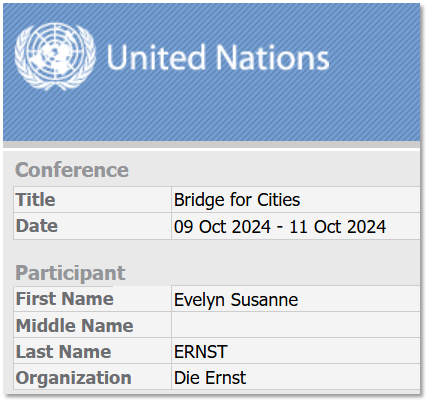Click the blue striped header banner
This screenshot has height=403, width=429.
(211, 72)
